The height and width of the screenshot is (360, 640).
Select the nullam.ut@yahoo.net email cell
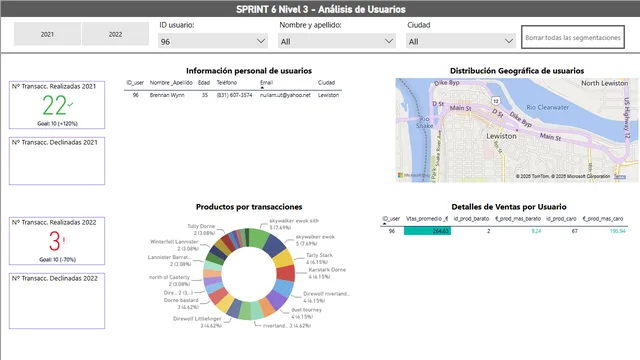tap(285, 95)
